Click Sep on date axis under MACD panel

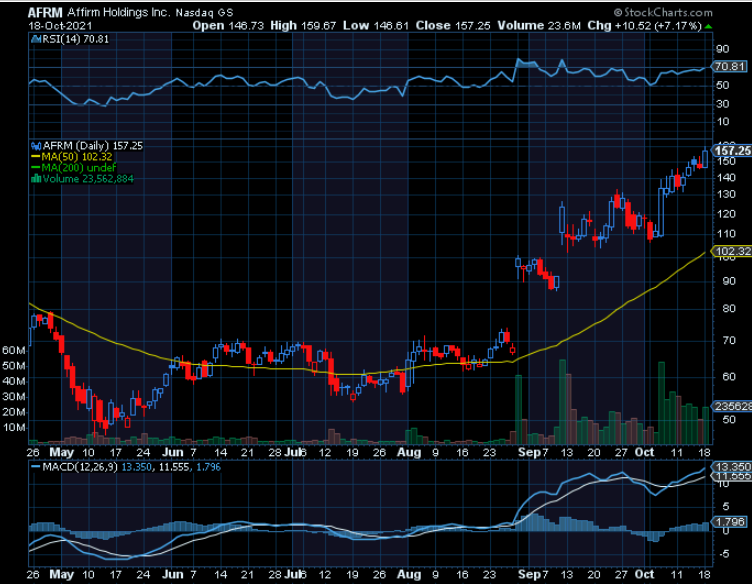529,574
